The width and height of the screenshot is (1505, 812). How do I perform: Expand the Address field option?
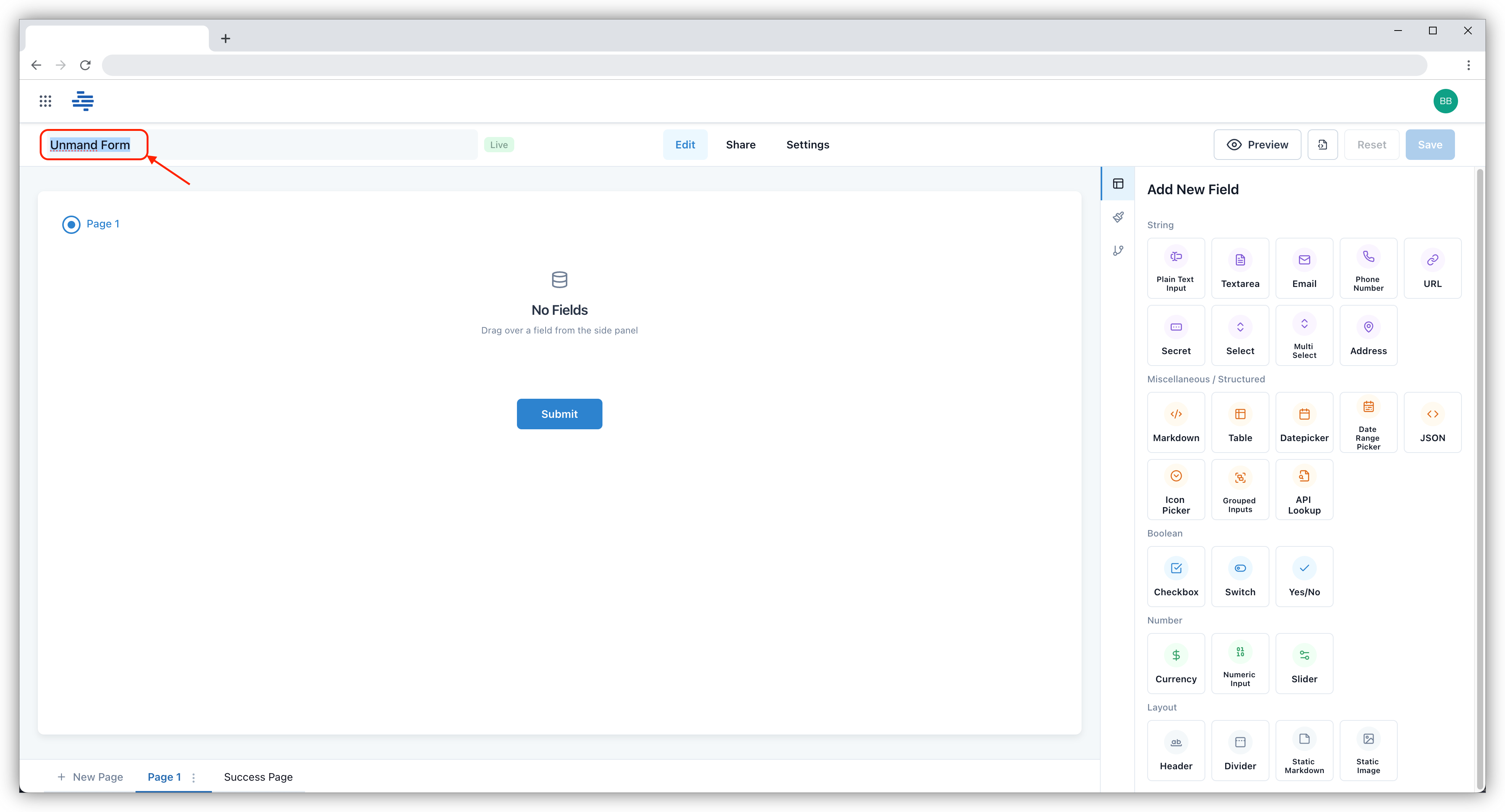pyautogui.click(x=1368, y=335)
